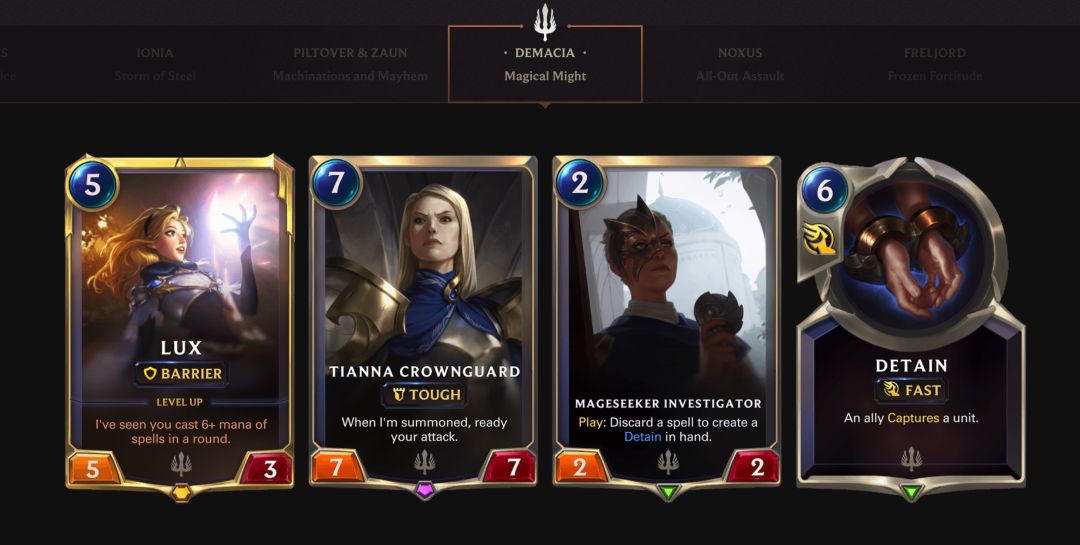
Task: Switch to the Ionia region tab
Action: (x=155, y=64)
